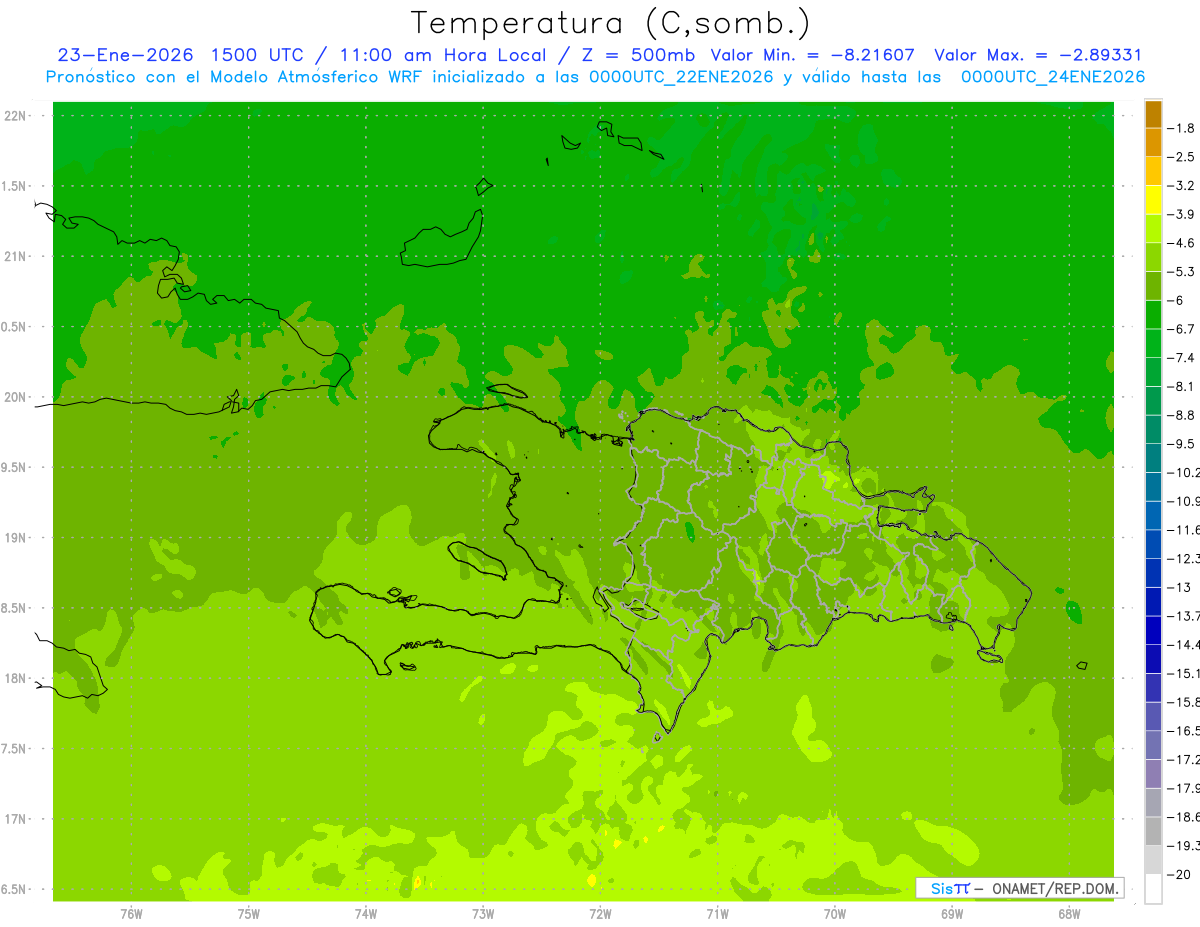Viewport: 1200px width, 927px height.
Task: Click the '18N' latitude label
Action: pos(16,678)
